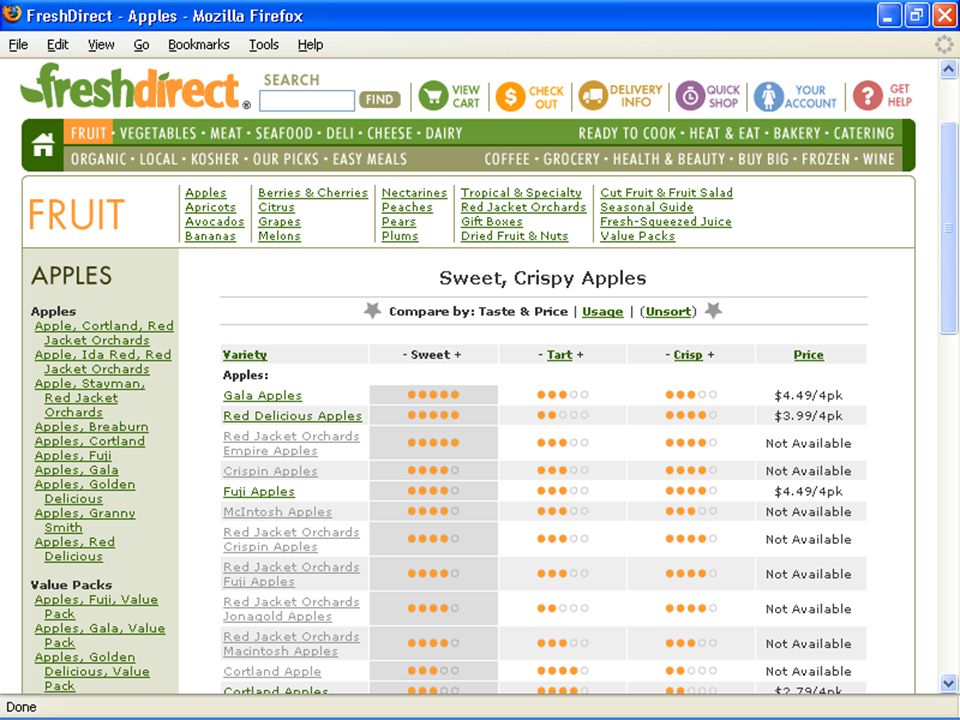The image size is (960, 720).
Task: Open the File menu
Action: point(18,45)
